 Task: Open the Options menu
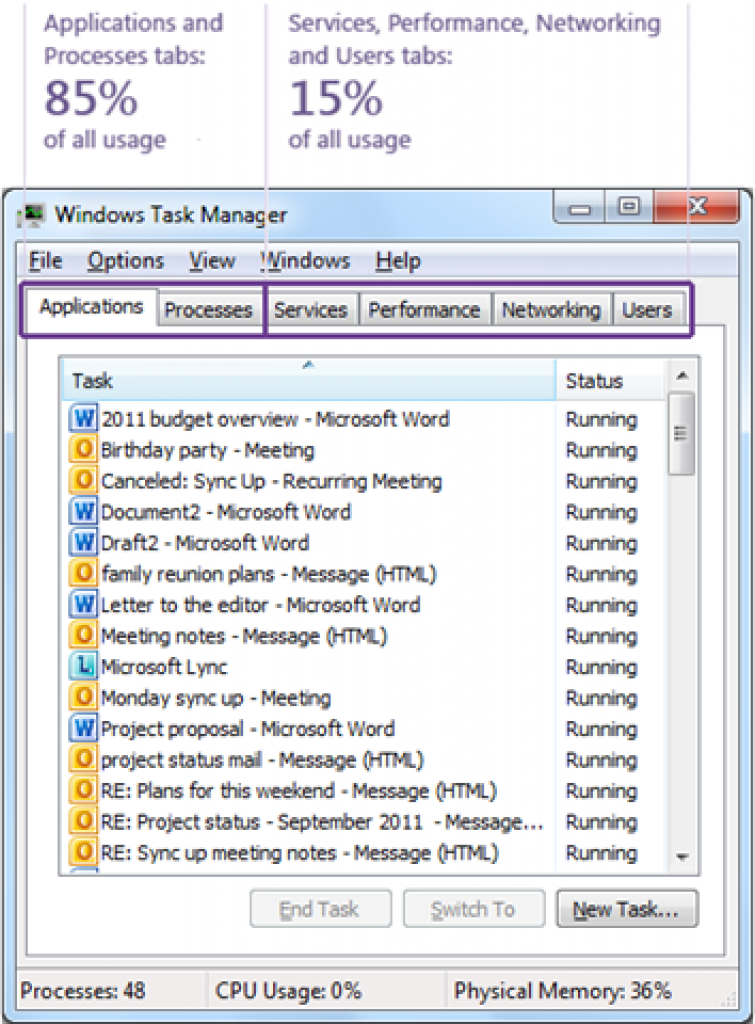click(x=125, y=261)
